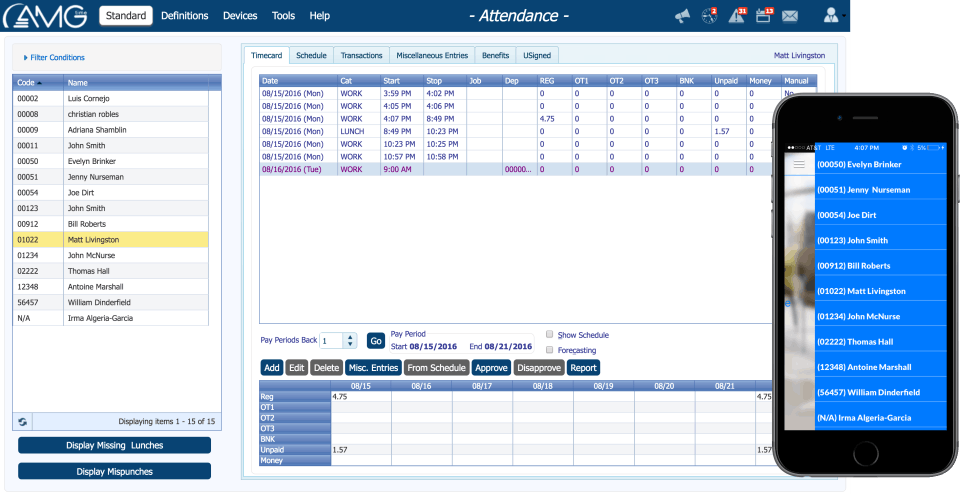This screenshot has height=494, width=960.
Task: Toggle the Forecasting checkbox
Action: click(x=550, y=350)
